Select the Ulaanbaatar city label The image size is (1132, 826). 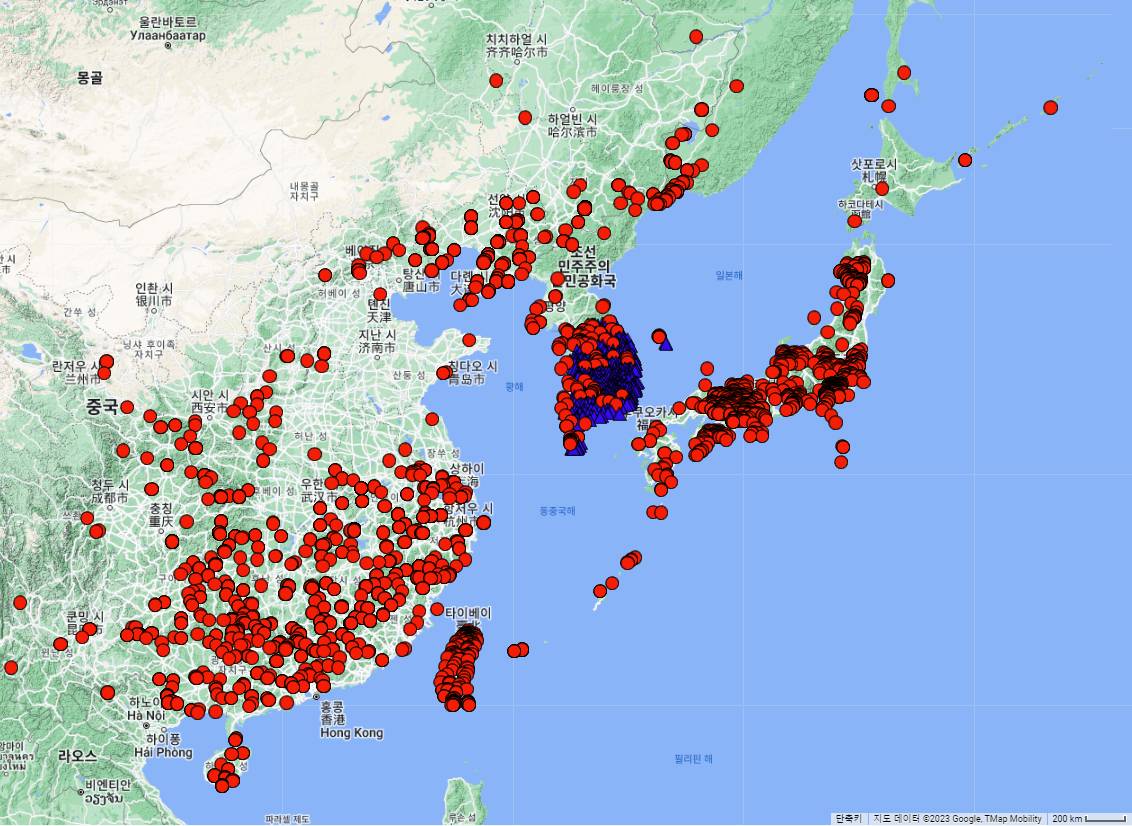coord(167,35)
